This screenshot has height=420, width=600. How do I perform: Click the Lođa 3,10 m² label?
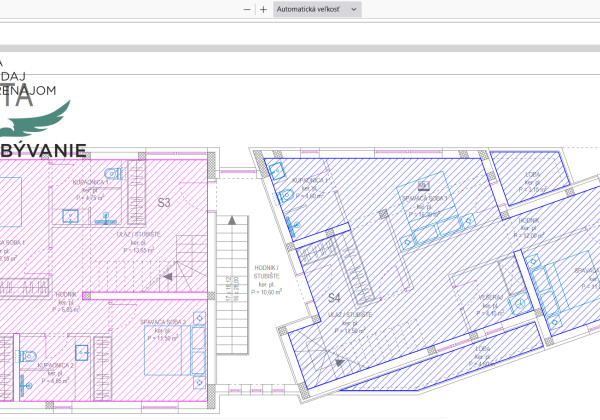[x=532, y=183]
